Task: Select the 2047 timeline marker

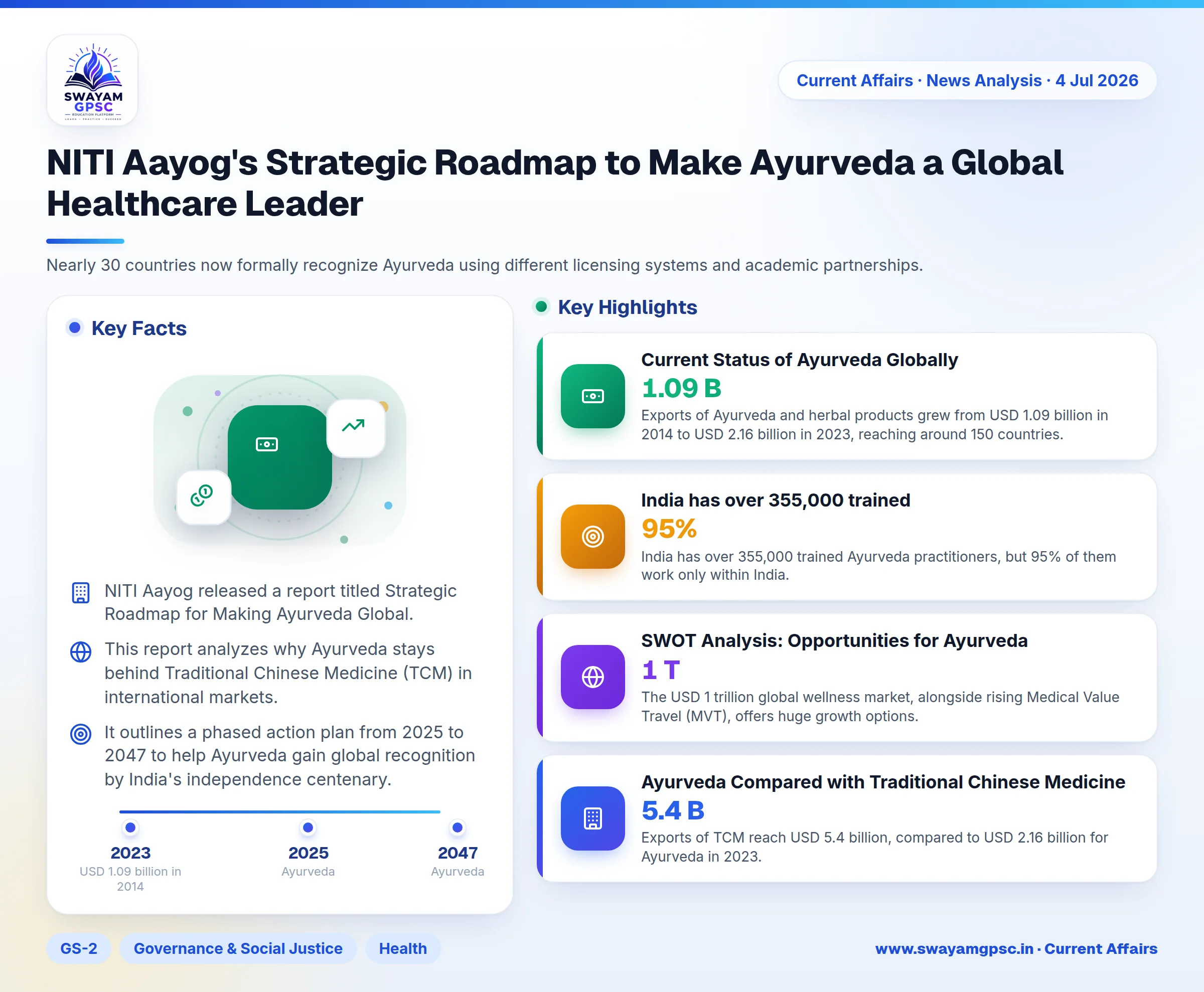Action: coord(458,827)
